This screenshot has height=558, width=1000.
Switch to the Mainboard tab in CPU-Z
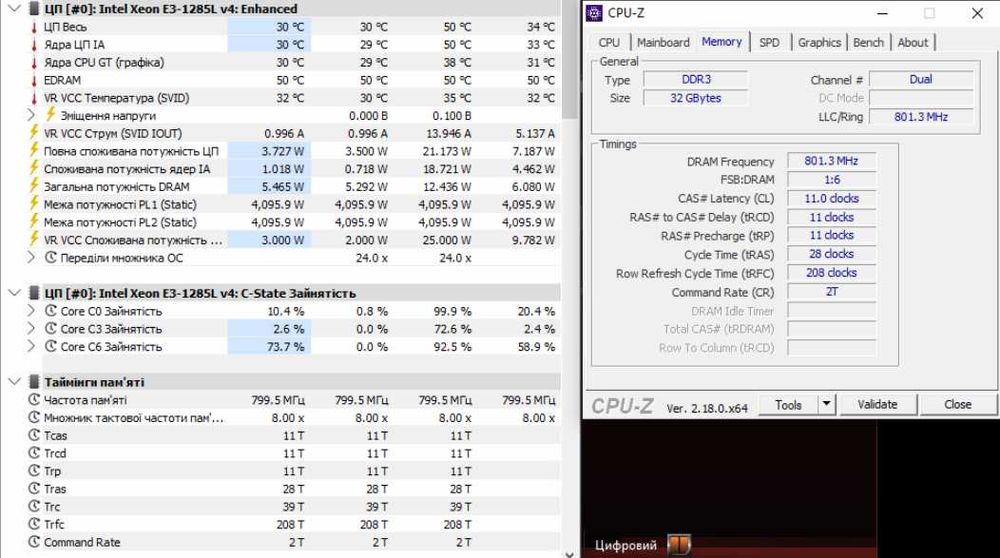[663, 43]
